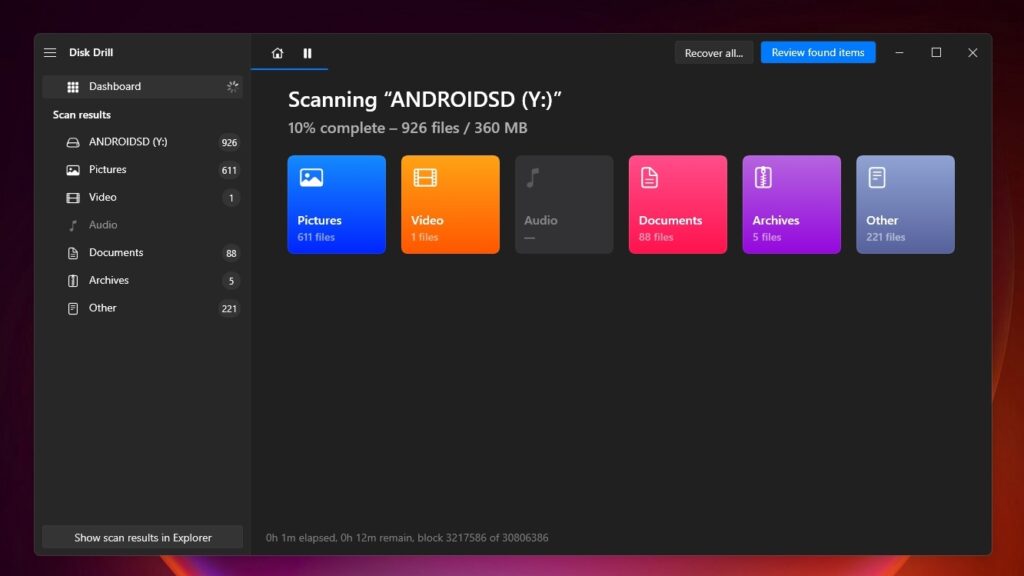1024x576 pixels.
Task: Click the Documents tile page icon
Action: pyautogui.click(x=650, y=178)
